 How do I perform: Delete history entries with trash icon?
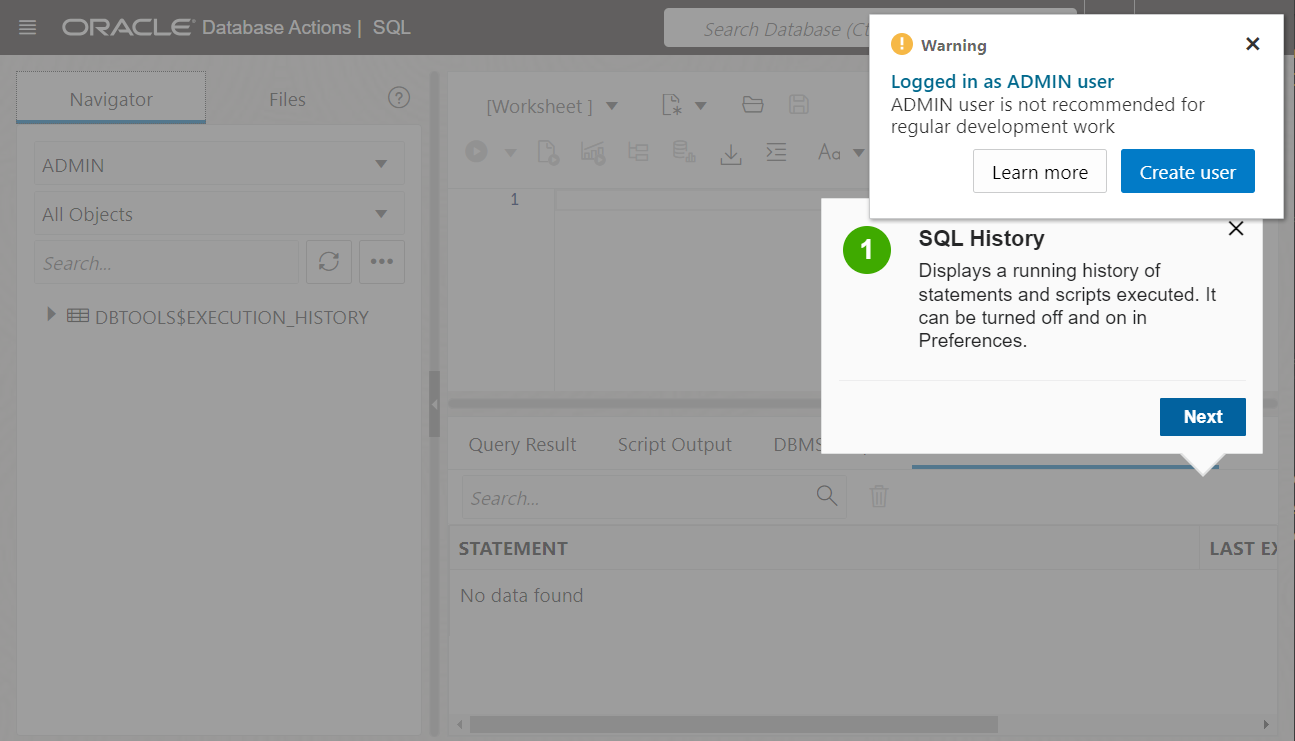(879, 496)
